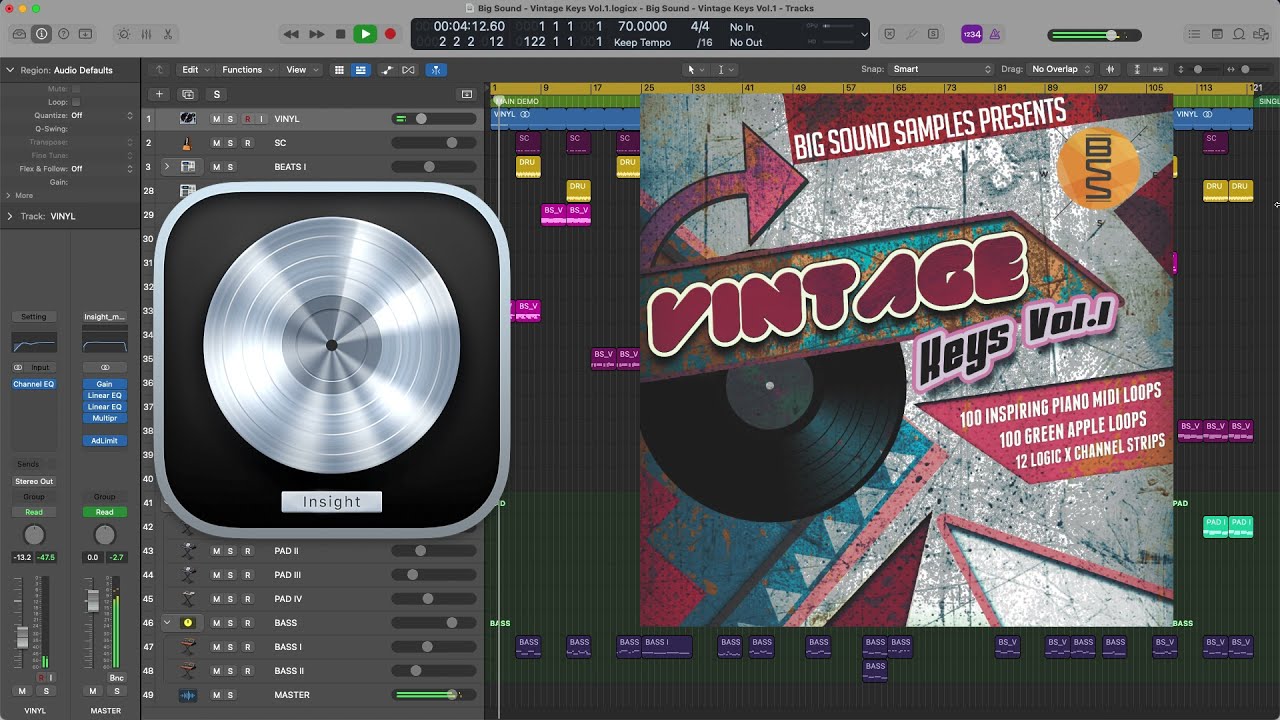Switch to grid view icon in tracks menu bar
The width and height of the screenshot is (1280, 720).
point(339,70)
